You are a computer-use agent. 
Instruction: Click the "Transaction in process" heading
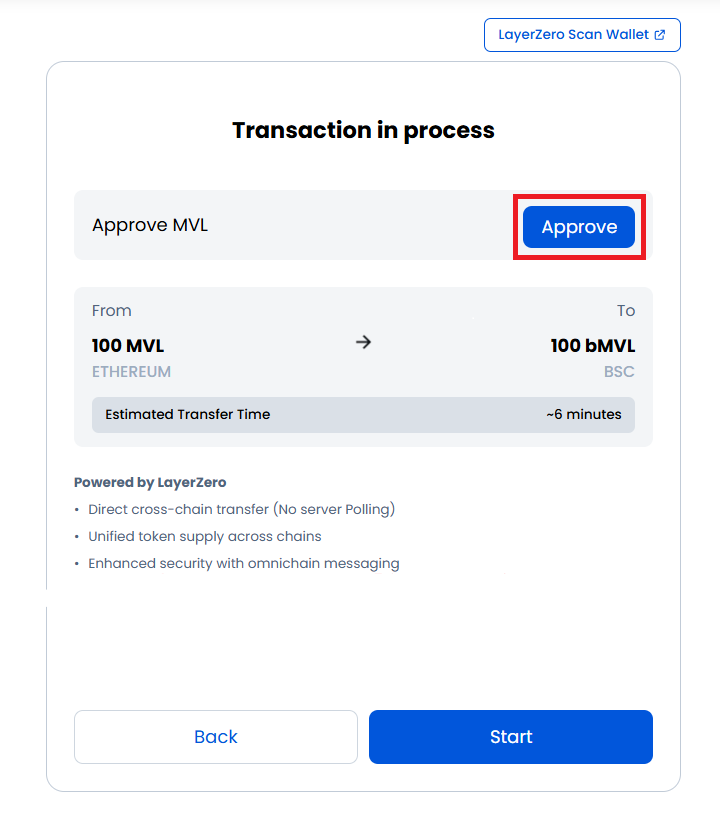(363, 130)
